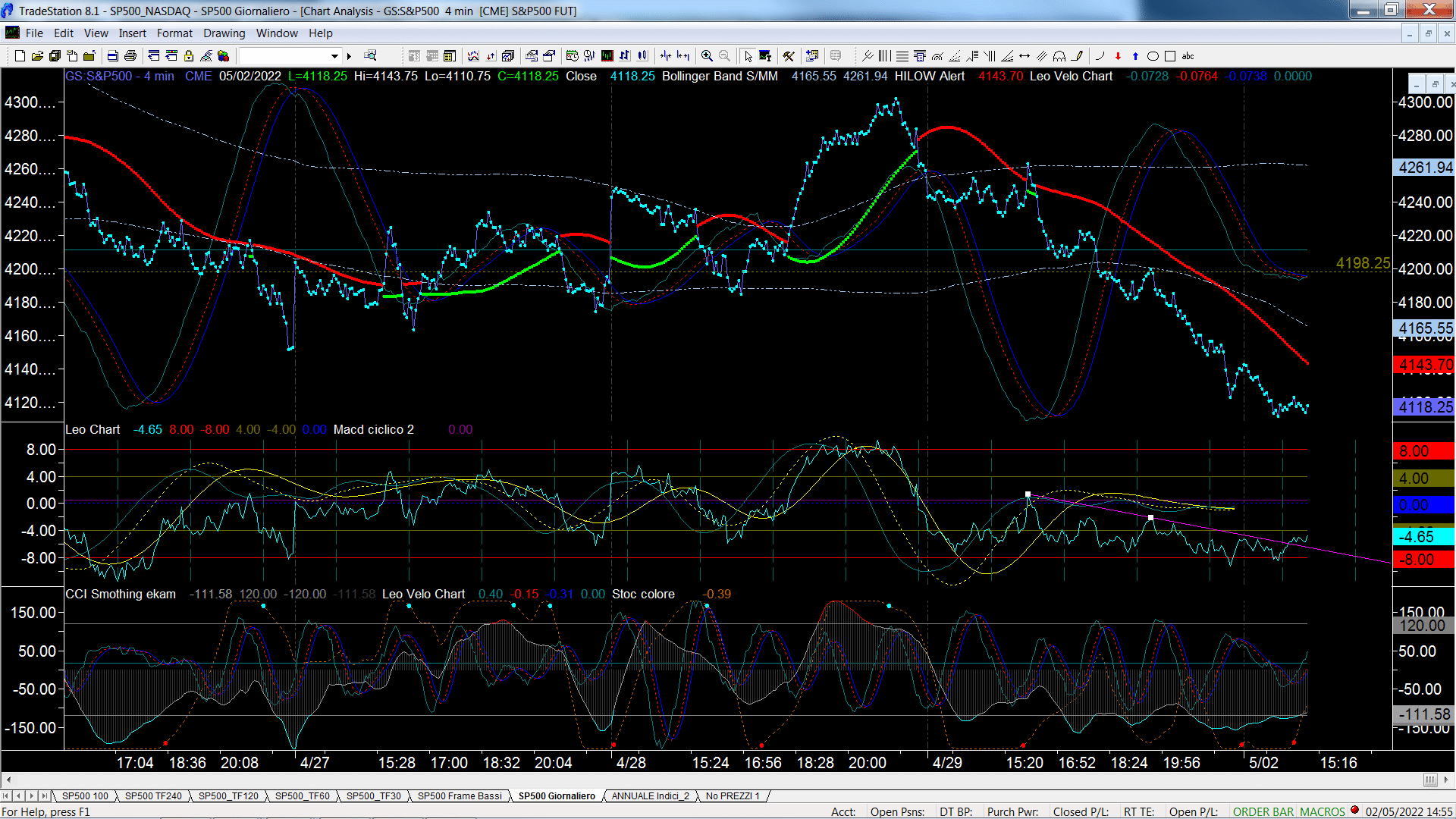Select the arc drawing tool

tap(1100, 56)
